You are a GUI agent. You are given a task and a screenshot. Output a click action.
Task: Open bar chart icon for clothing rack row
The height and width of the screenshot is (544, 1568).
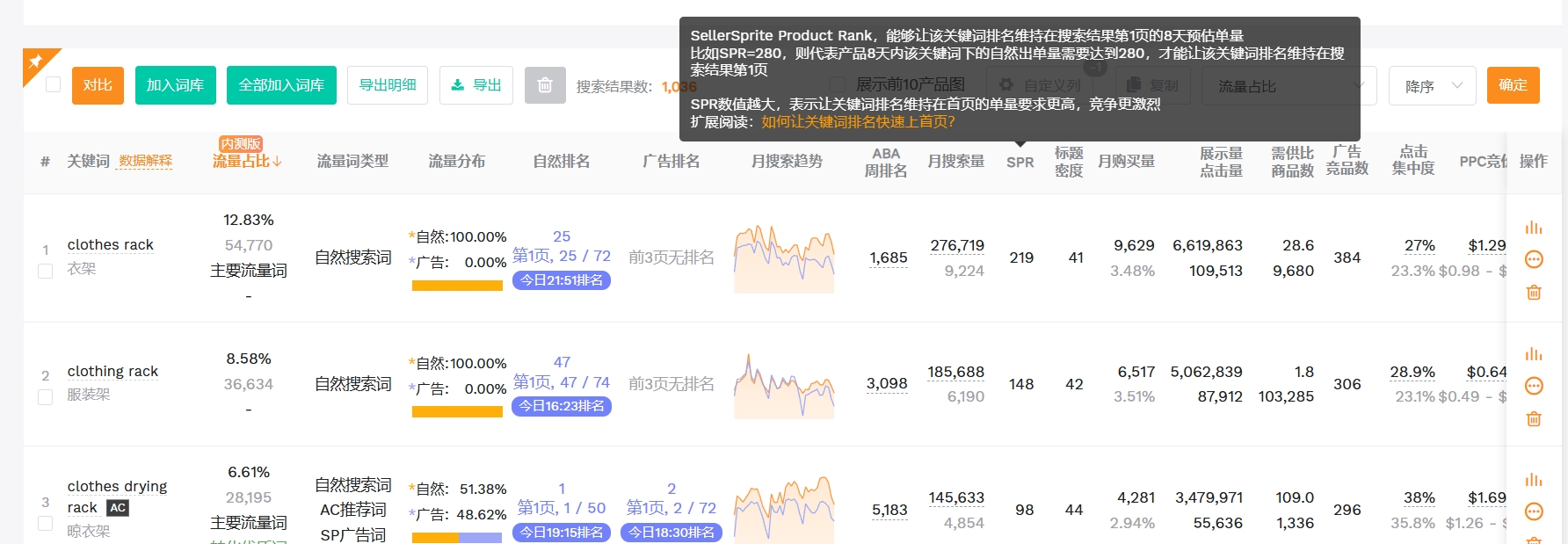point(1534,353)
